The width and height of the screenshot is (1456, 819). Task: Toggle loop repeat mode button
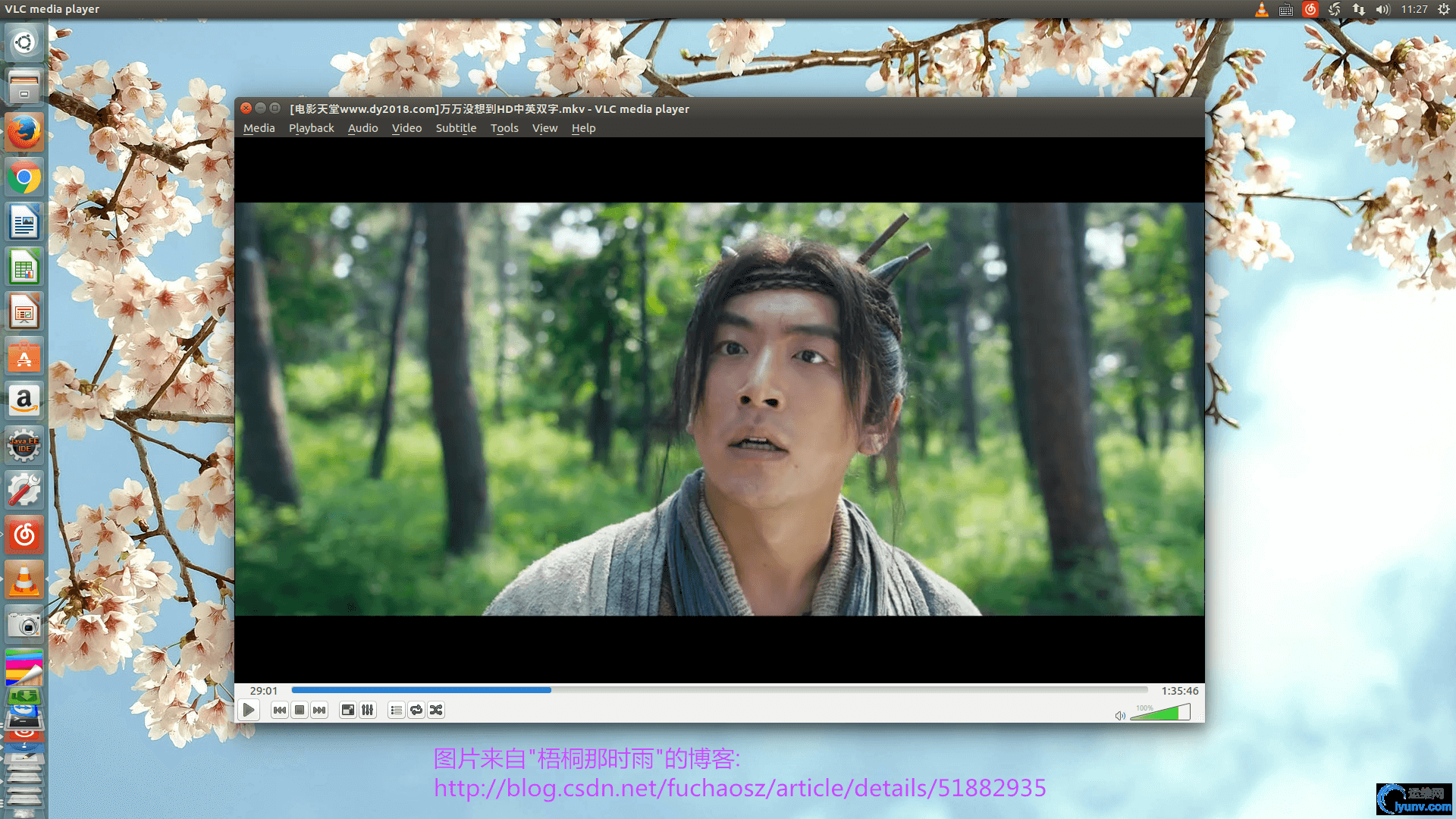[x=416, y=711]
